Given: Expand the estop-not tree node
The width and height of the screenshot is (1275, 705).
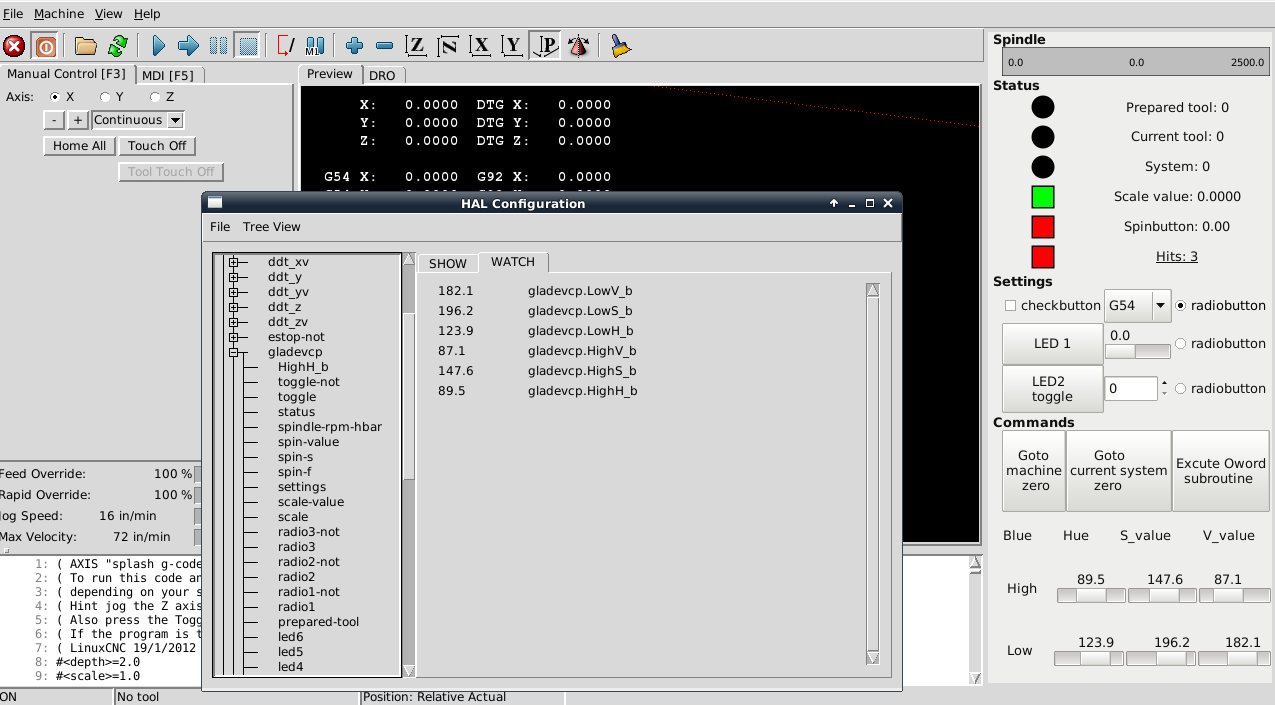Looking at the screenshot, I should (234, 337).
